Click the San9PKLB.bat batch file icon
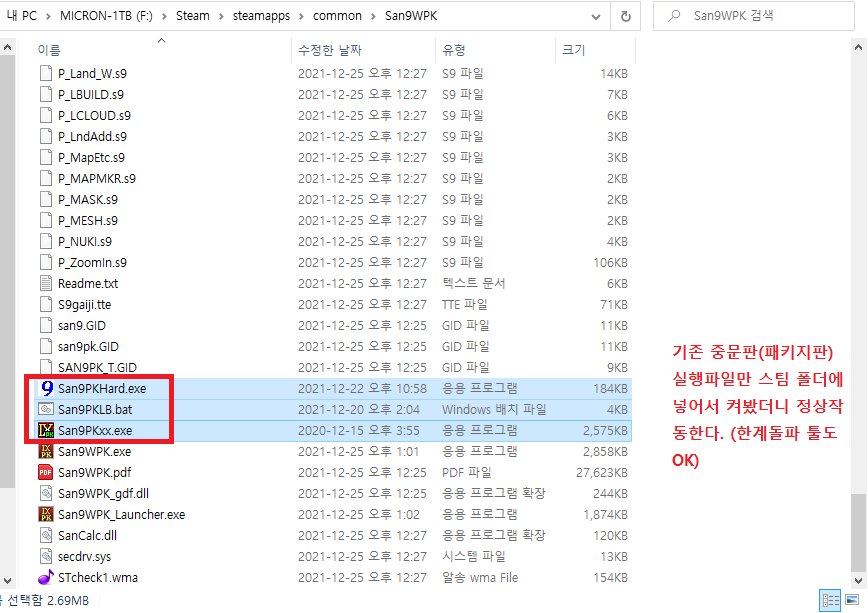This screenshot has width=868, height=613. [46, 409]
